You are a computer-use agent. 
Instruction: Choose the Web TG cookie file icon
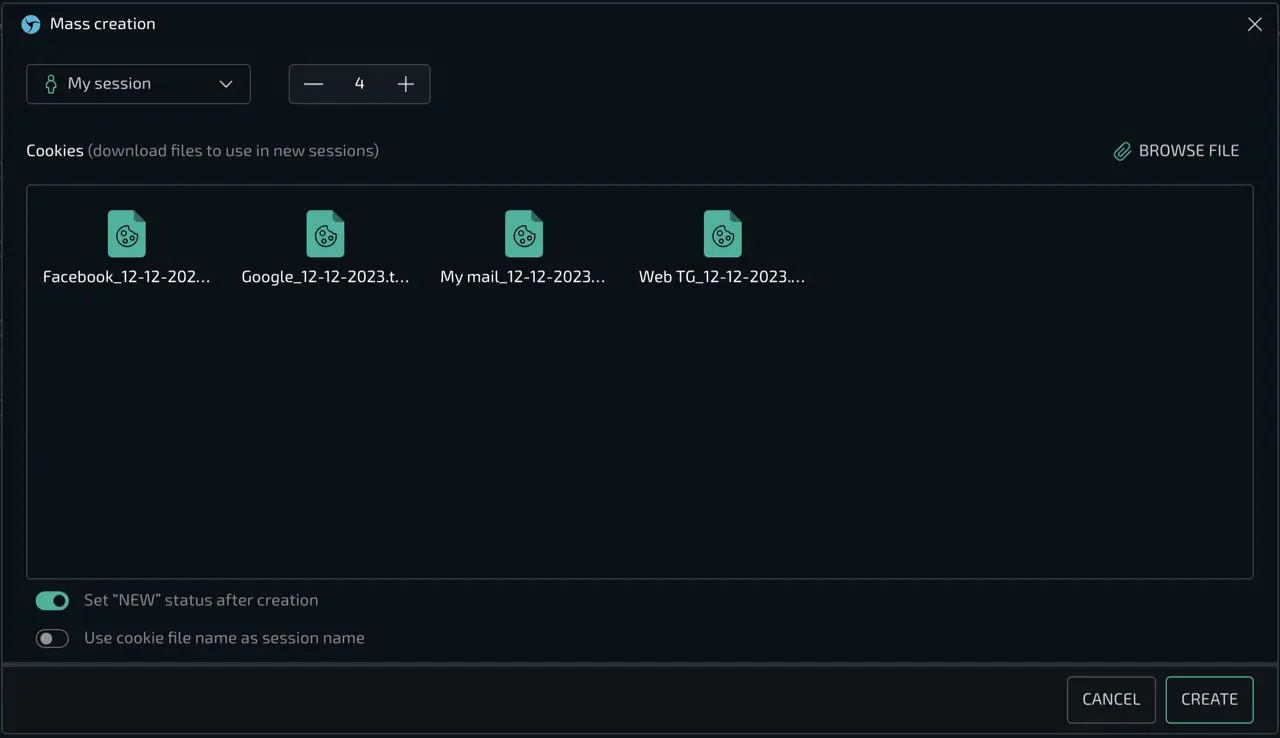coord(722,234)
